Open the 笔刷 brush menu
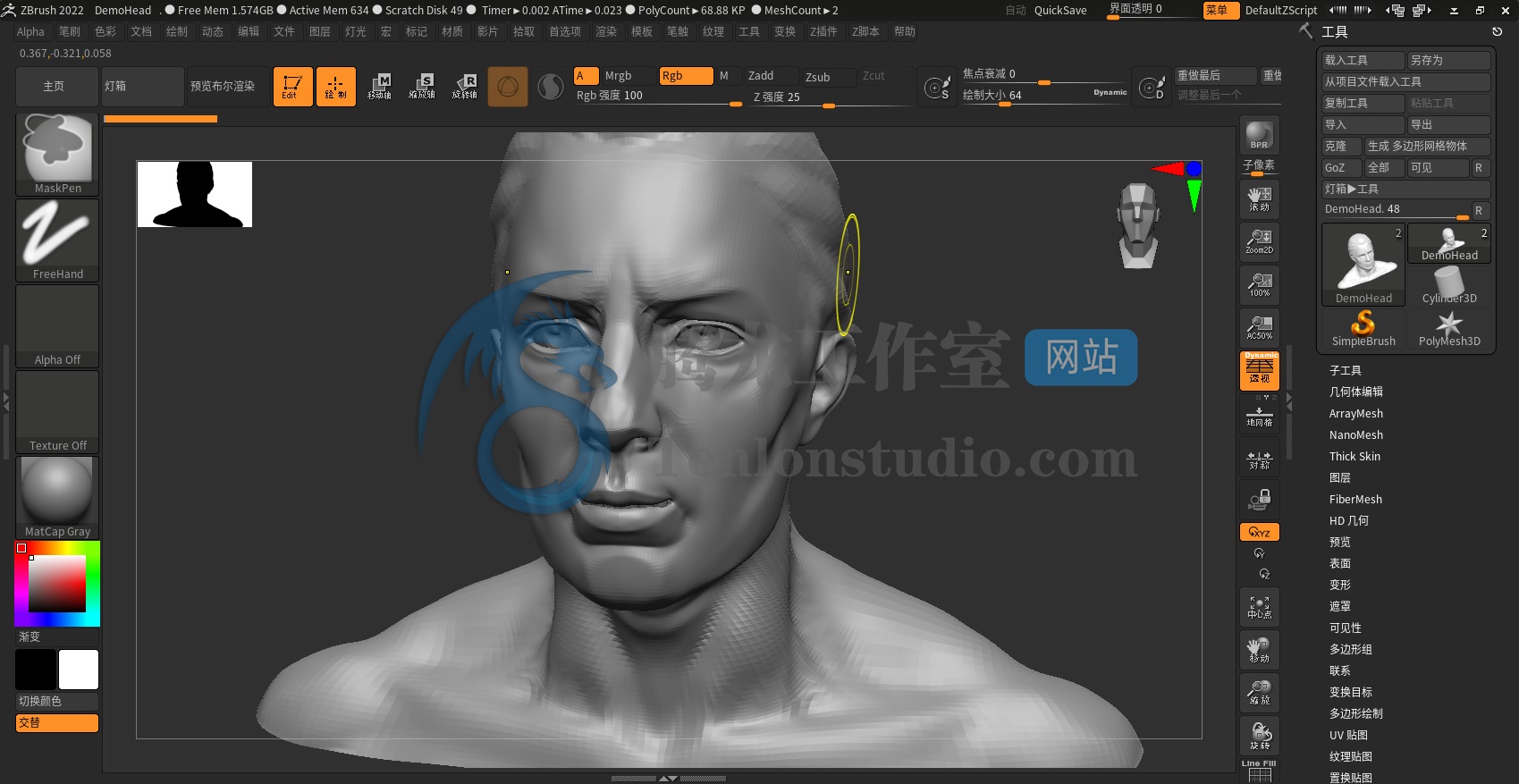Image resolution: width=1519 pixels, height=784 pixels. click(x=70, y=31)
